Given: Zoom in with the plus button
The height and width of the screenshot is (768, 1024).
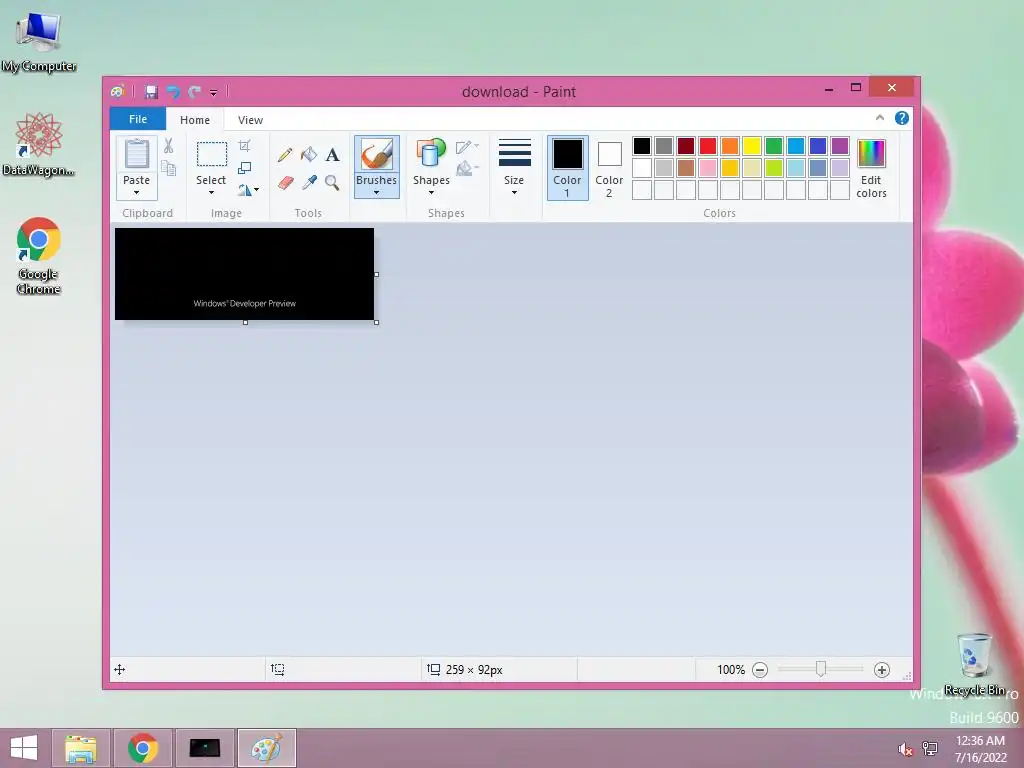Looking at the screenshot, I should click(882, 669).
